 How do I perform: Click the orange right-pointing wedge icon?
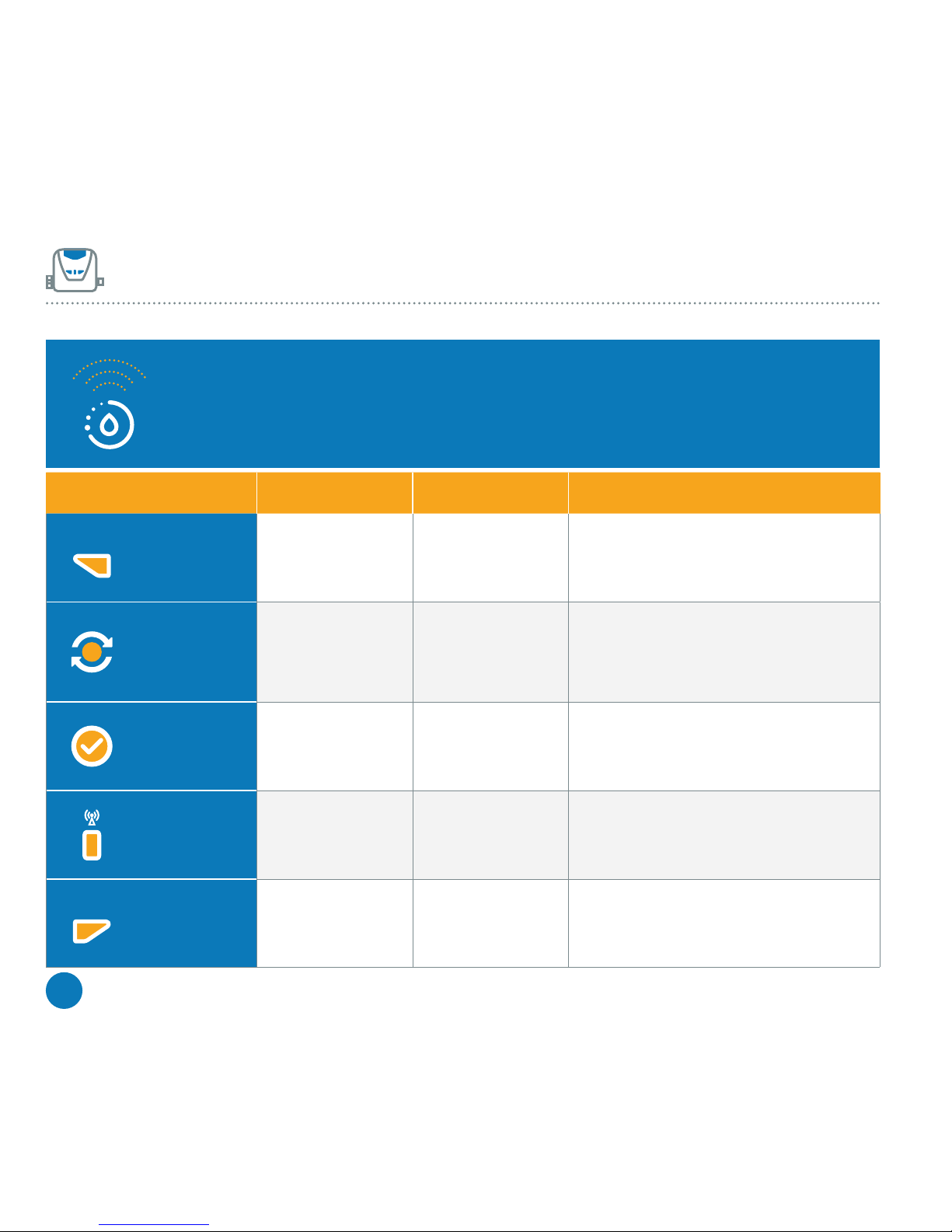tap(92, 930)
